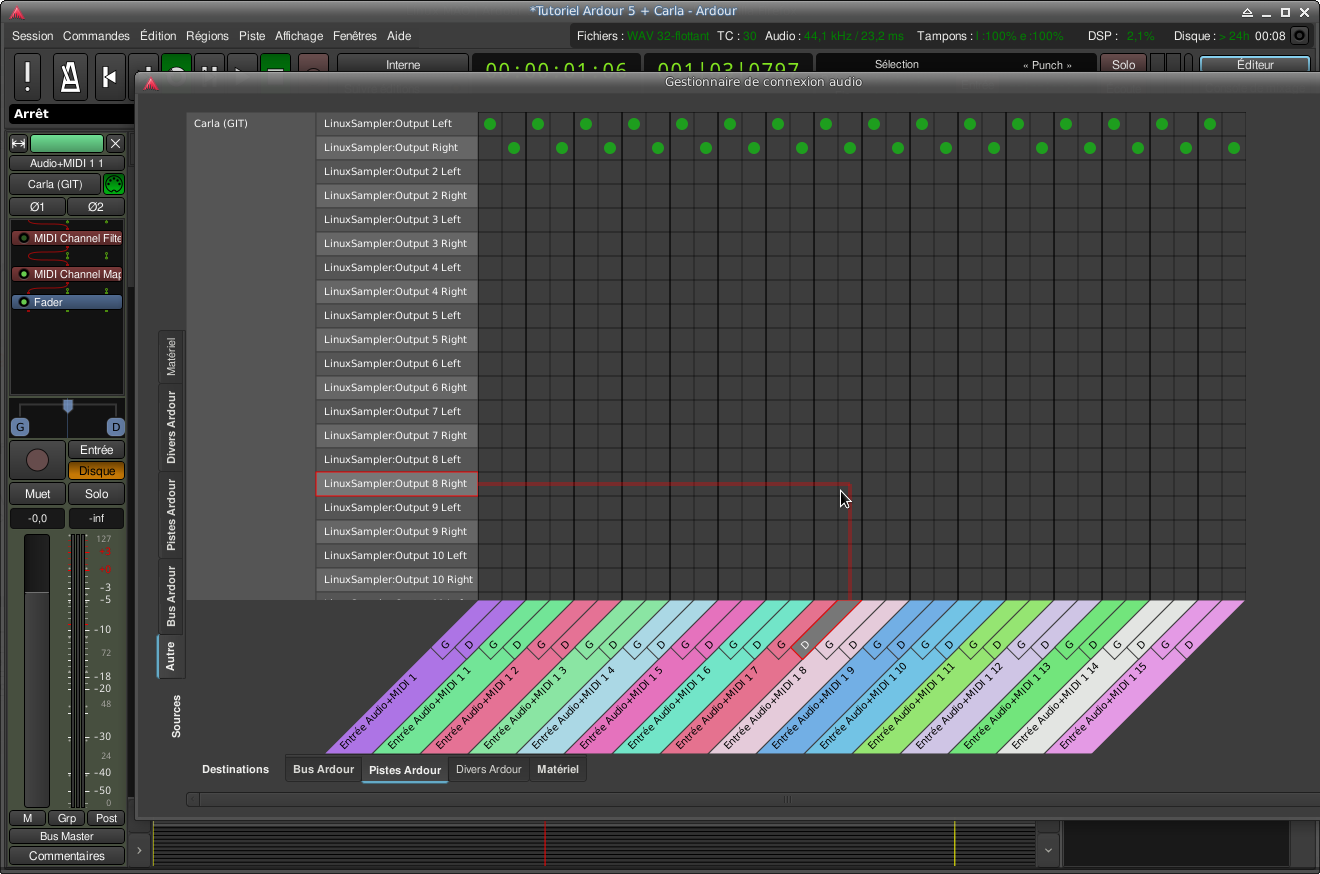
Task: Click the panic exclamation mark button
Action: coord(27,77)
